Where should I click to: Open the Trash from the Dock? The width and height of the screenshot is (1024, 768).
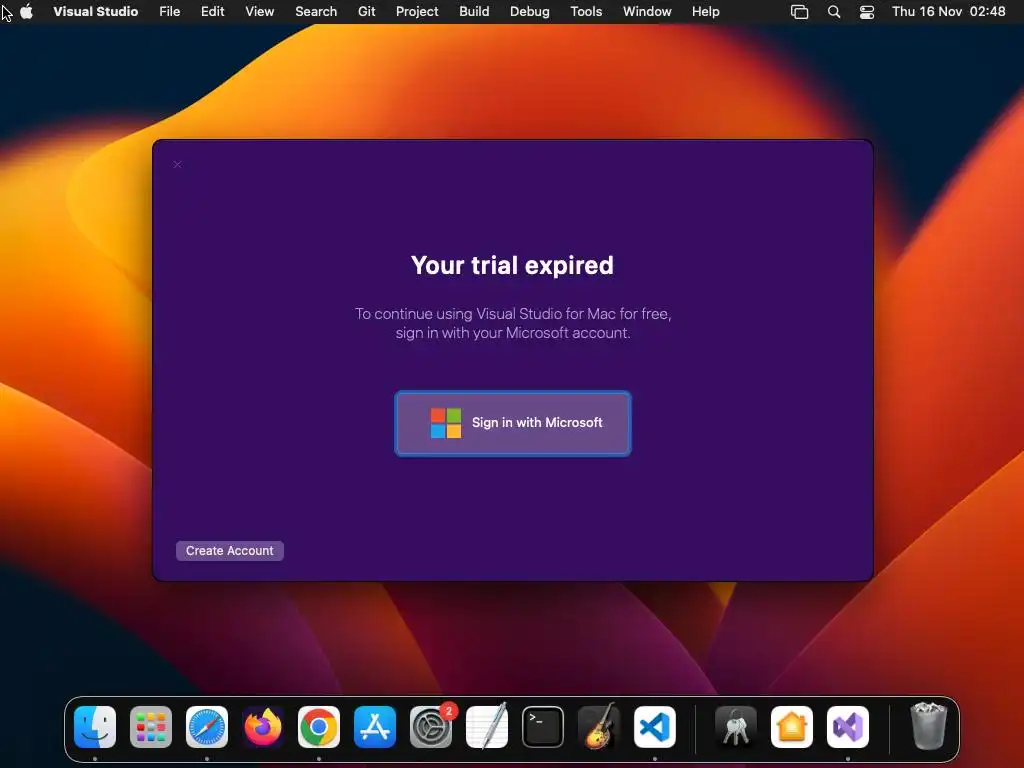(x=929, y=726)
